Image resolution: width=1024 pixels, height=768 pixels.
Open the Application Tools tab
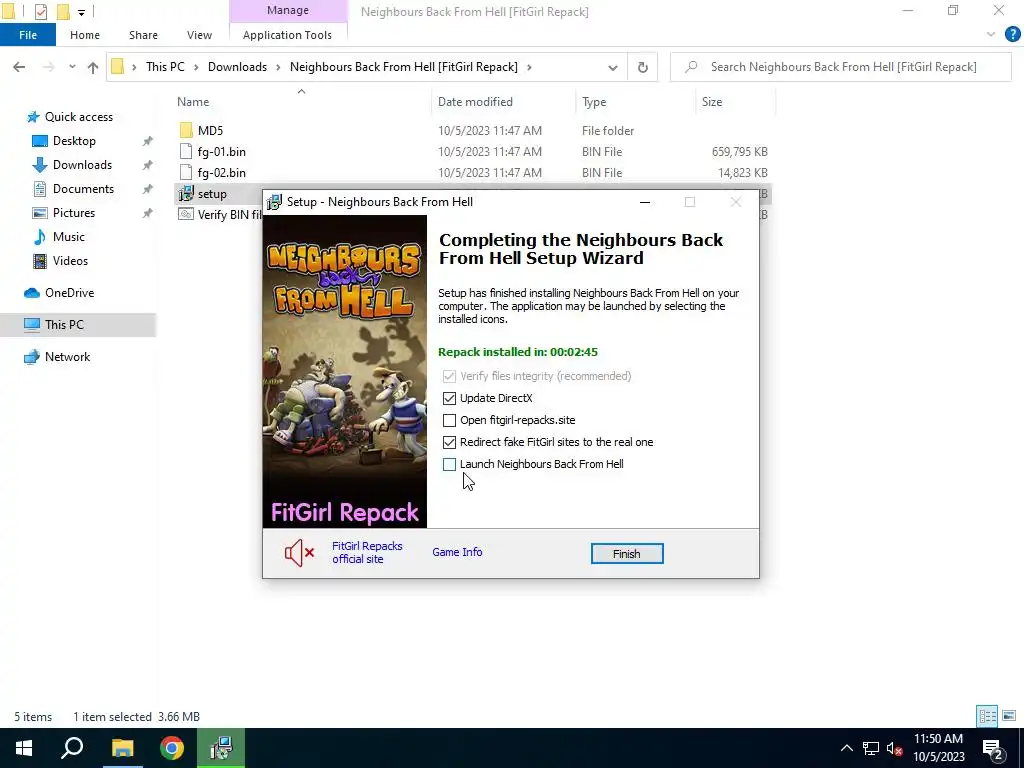tap(287, 35)
